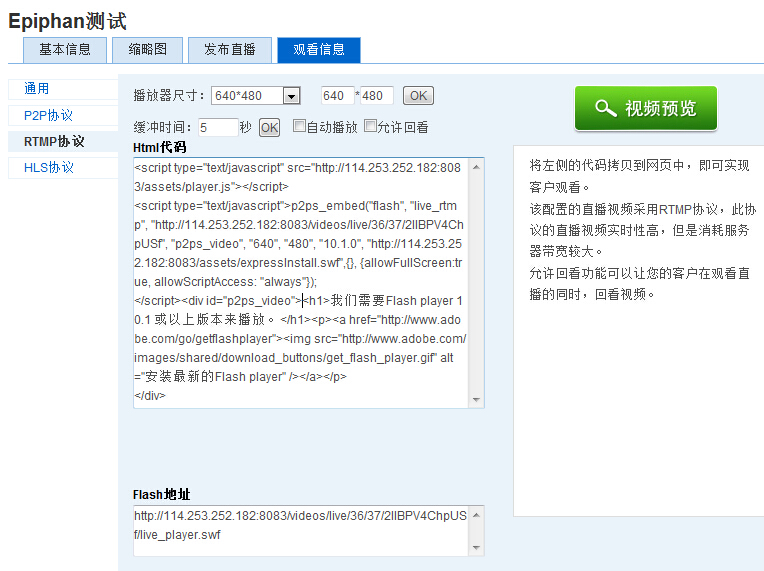764x571 pixels.
Task: Select 通用 in the left sidebar
Action: click(x=37, y=89)
